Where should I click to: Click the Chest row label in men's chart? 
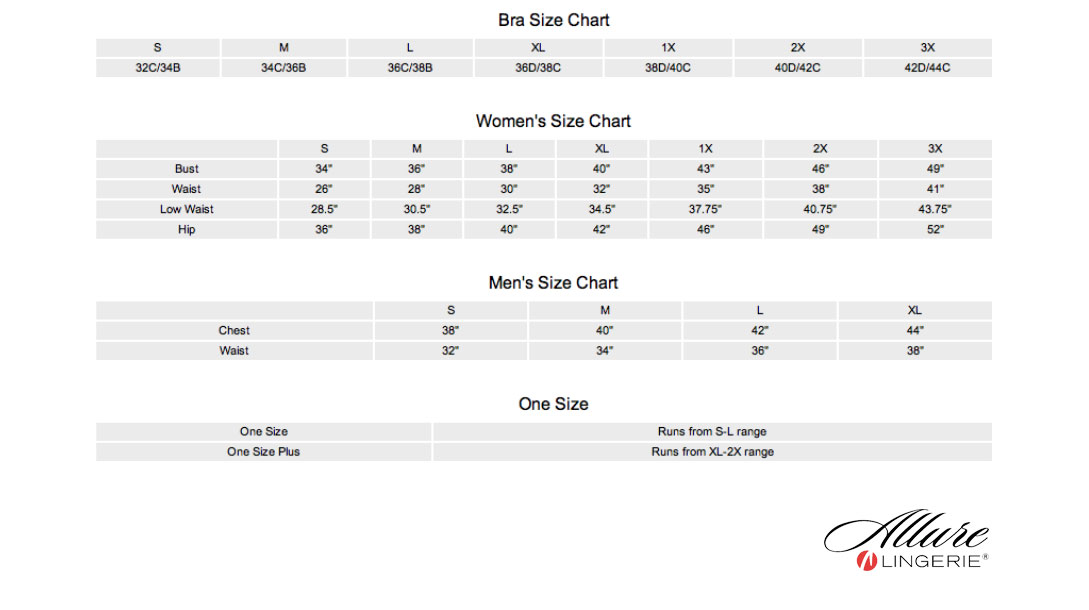[x=234, y=331]
